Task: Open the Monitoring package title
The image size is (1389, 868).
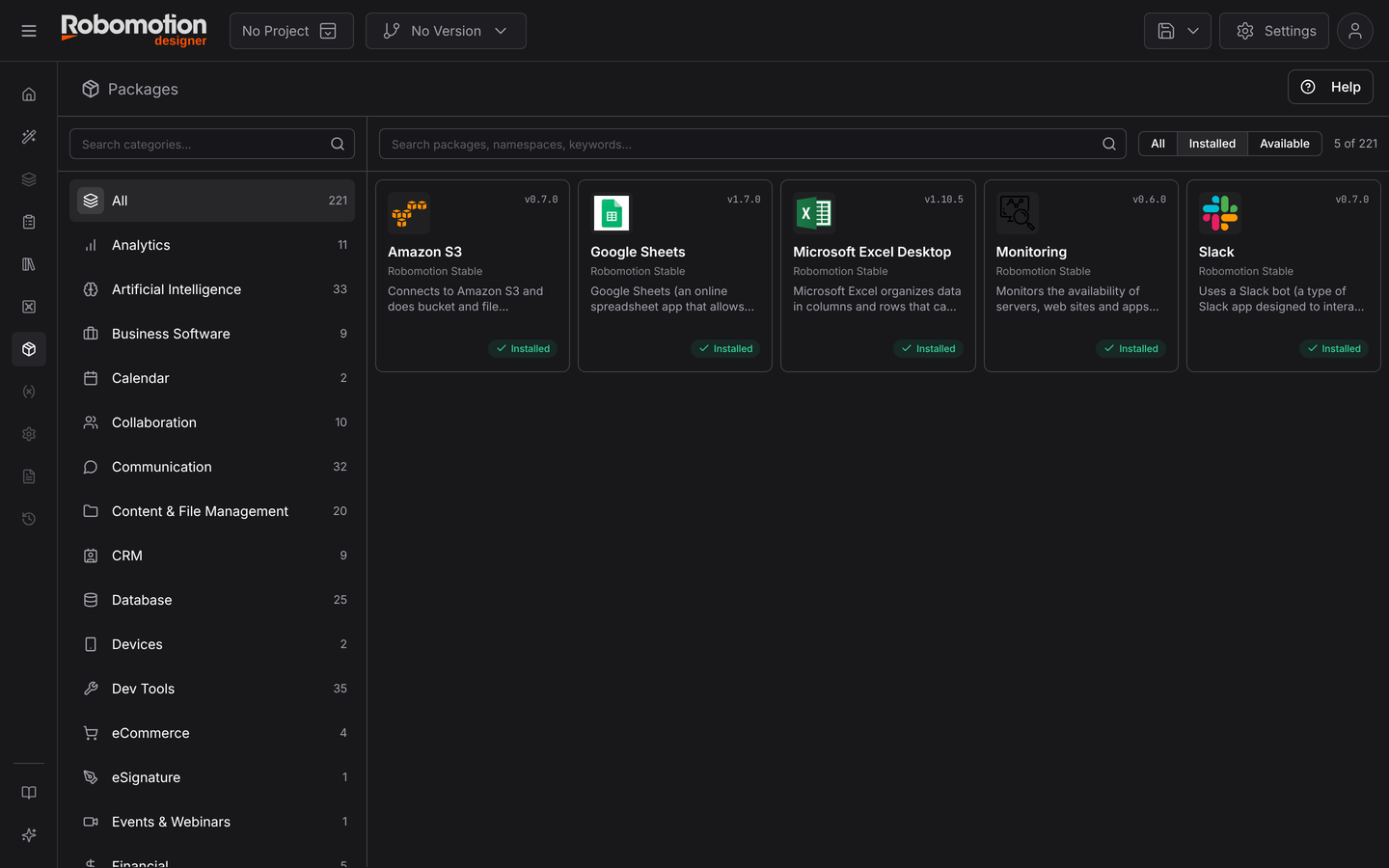Action: click(1031, 252)
